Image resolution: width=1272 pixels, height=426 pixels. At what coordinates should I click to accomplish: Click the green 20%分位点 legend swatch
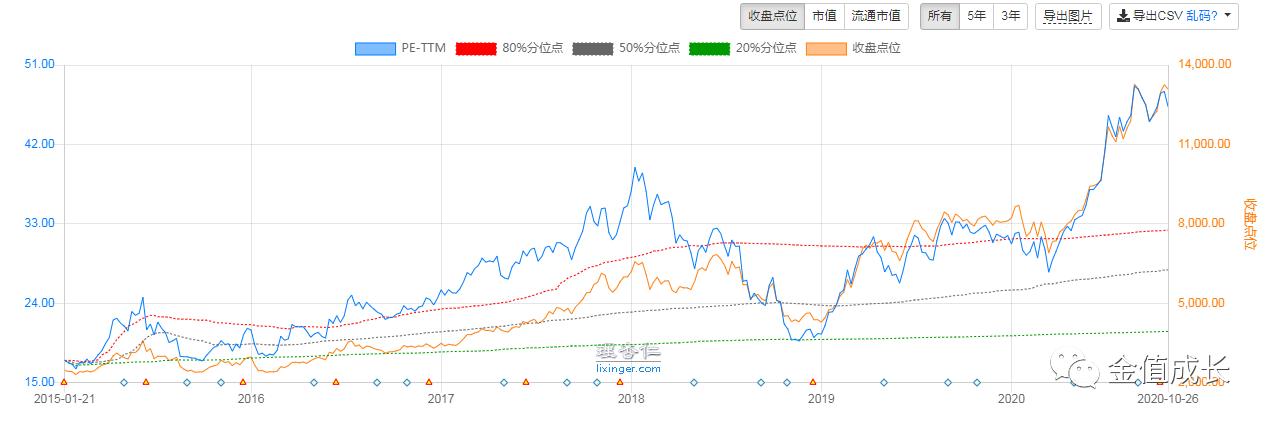(x=710, y=48)
